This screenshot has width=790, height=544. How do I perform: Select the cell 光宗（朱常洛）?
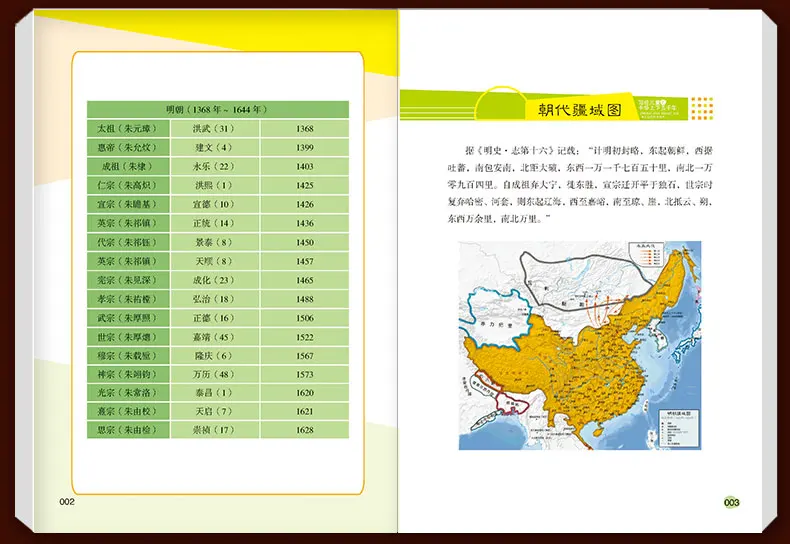pos(128,393)
